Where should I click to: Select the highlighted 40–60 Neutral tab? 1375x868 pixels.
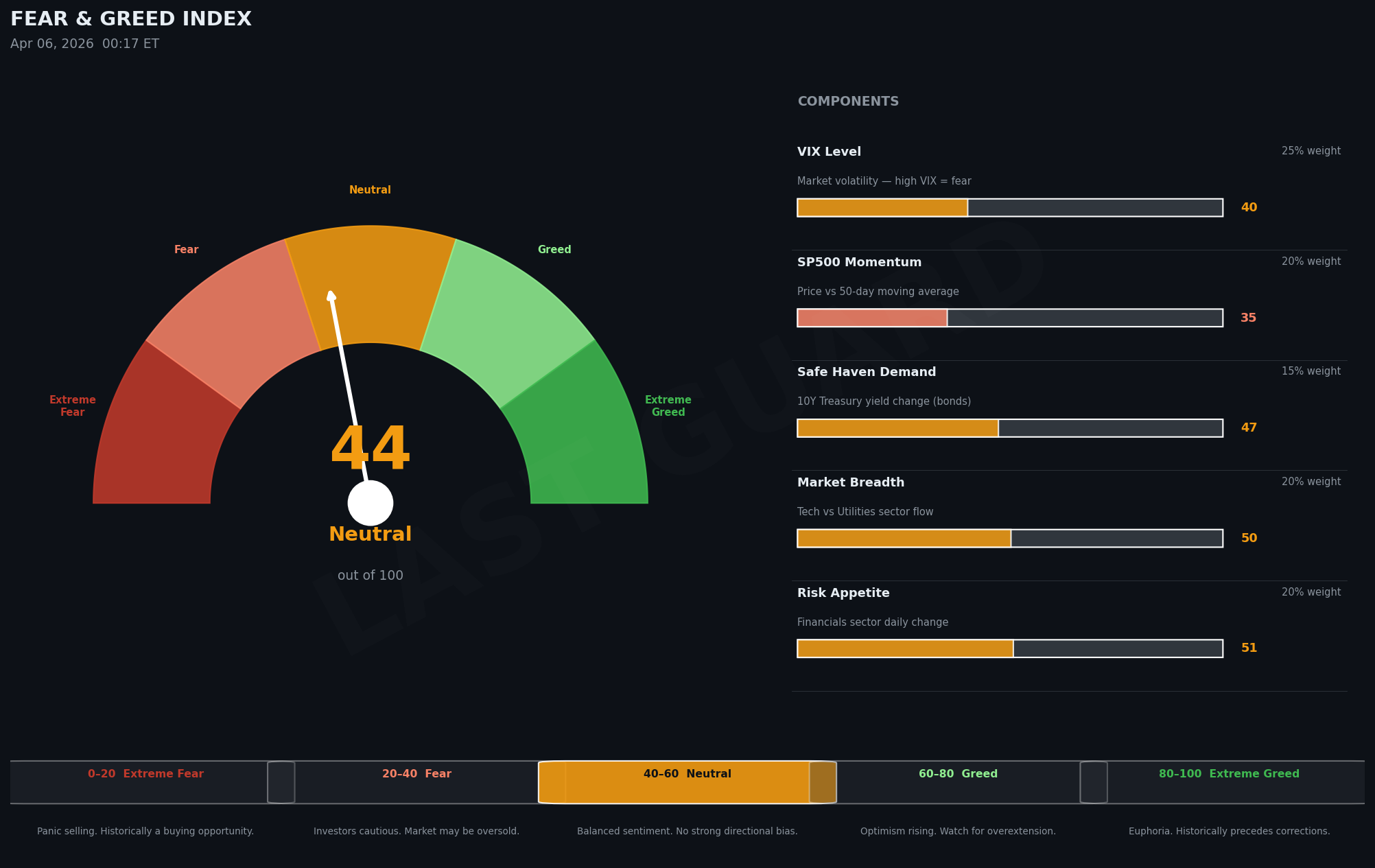687,782
